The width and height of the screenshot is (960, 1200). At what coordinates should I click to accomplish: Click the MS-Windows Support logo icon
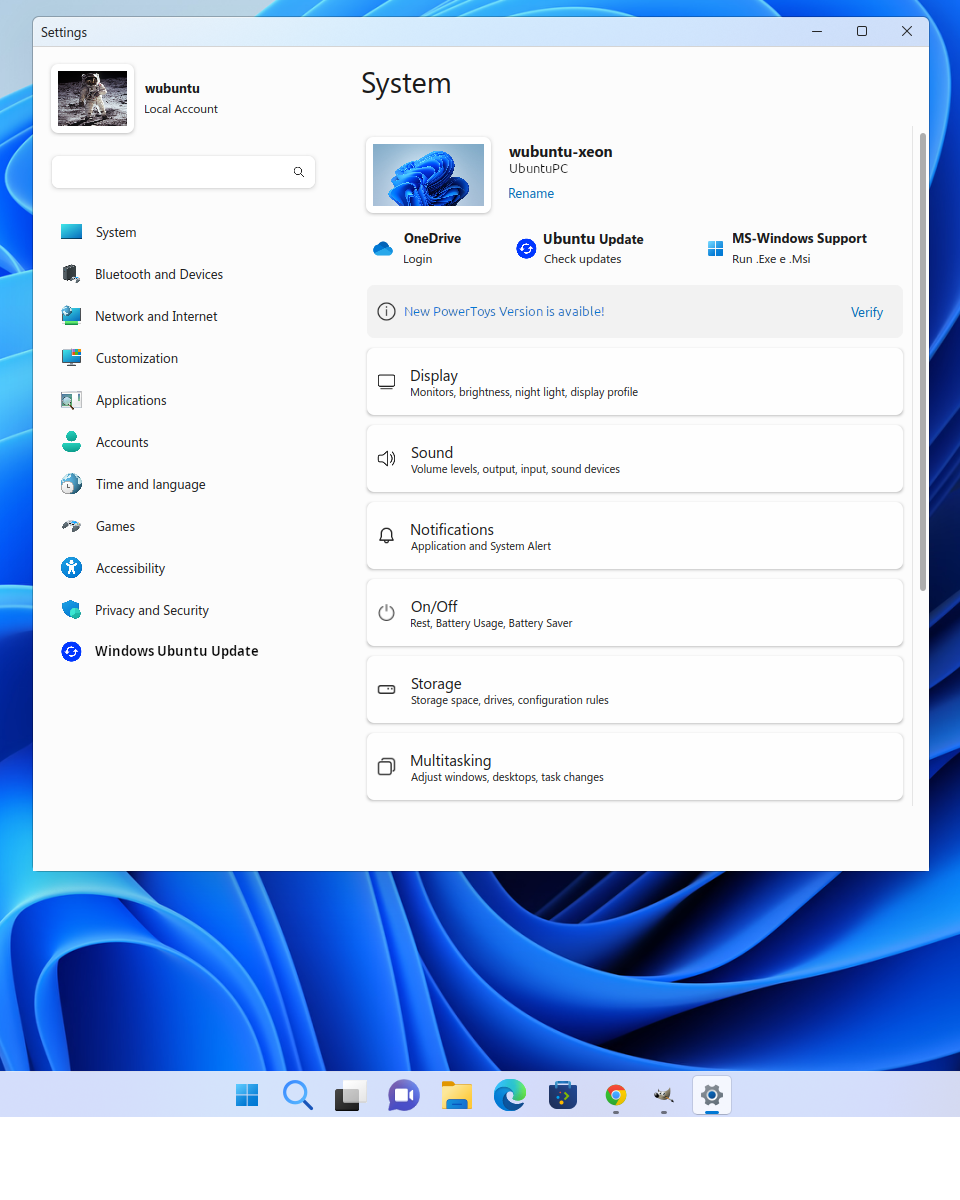pos(715,249)
